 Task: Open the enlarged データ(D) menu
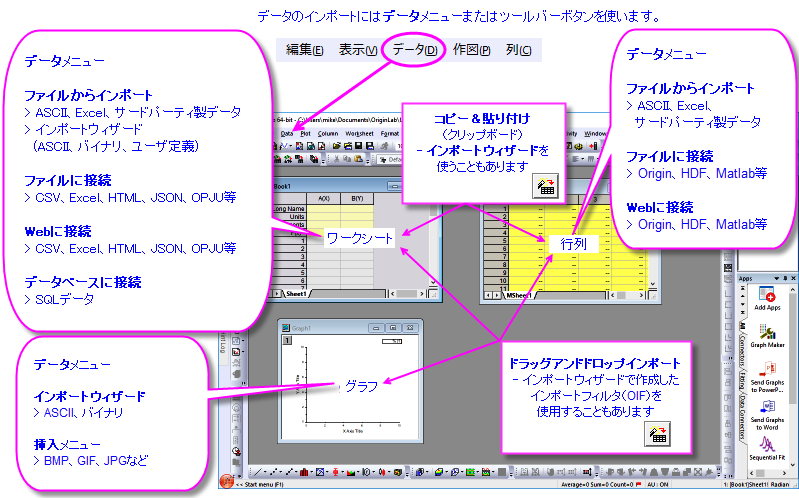pyautogui.click(x=415, y=50)
